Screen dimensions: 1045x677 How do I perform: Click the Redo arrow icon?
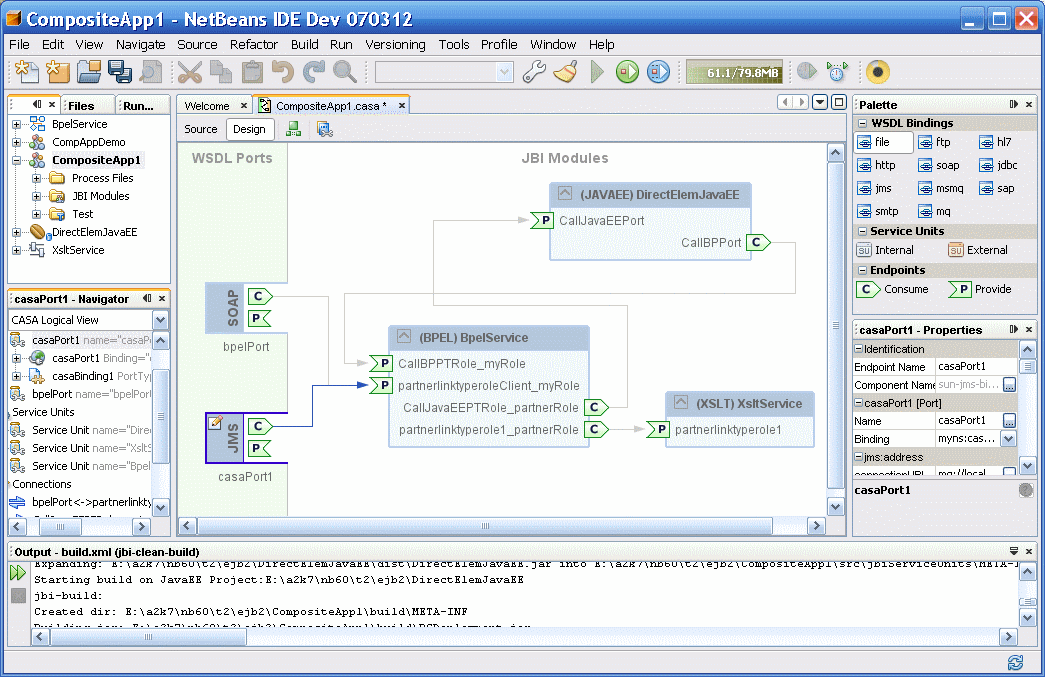point(314,72)
